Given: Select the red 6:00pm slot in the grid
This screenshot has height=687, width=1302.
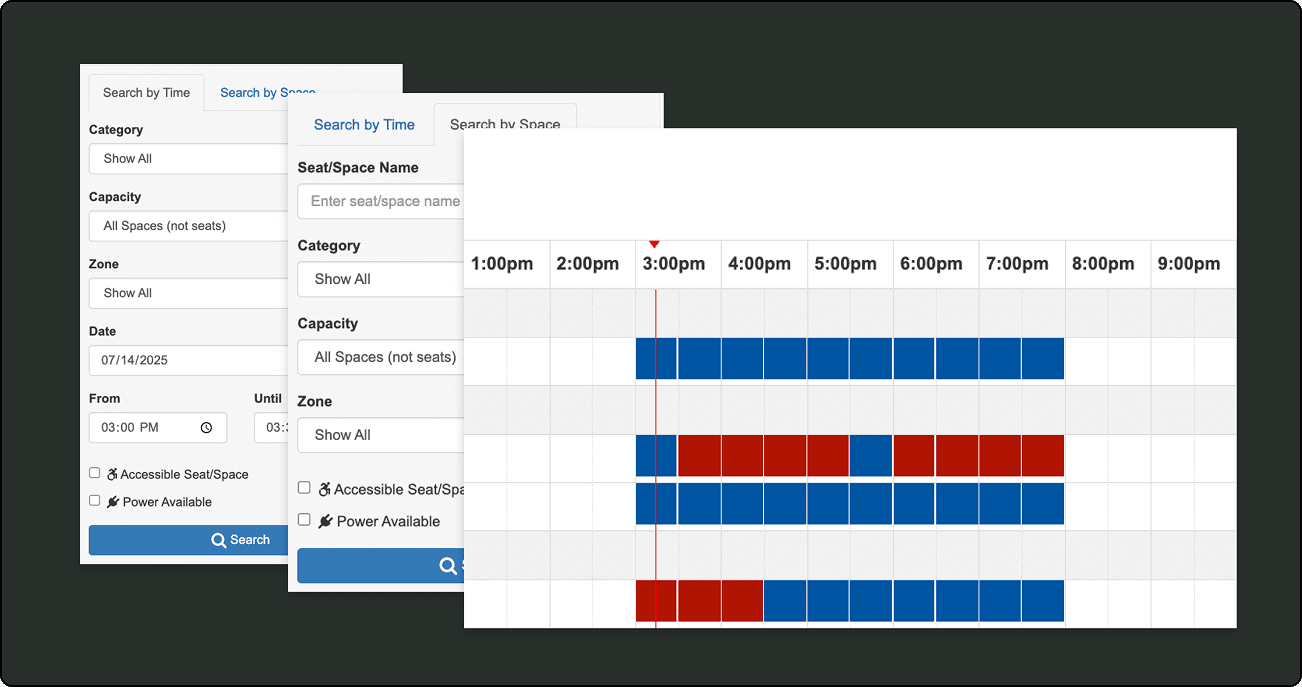Looking at the screenshot, I should tap(914, 455).
